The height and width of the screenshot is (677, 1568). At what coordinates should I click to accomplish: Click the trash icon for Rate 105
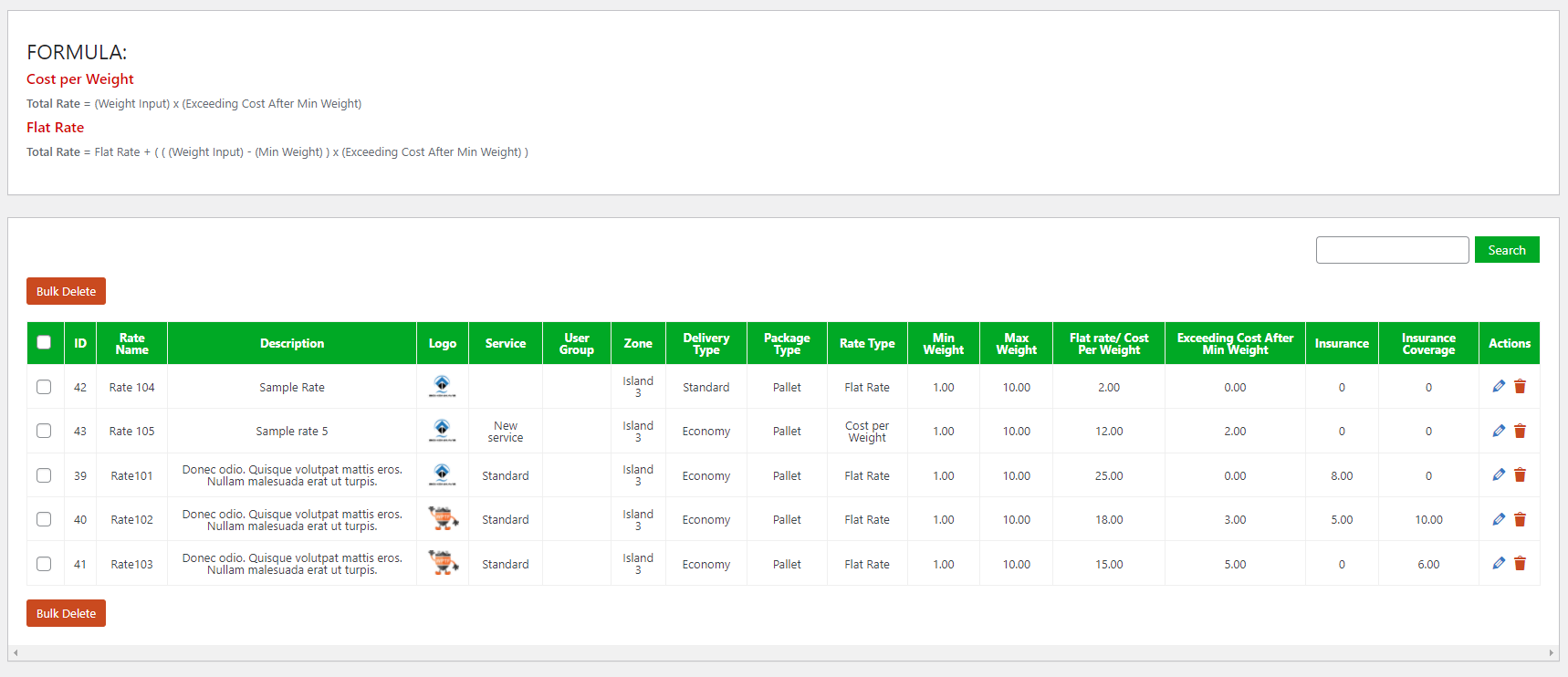[1520, 431]
